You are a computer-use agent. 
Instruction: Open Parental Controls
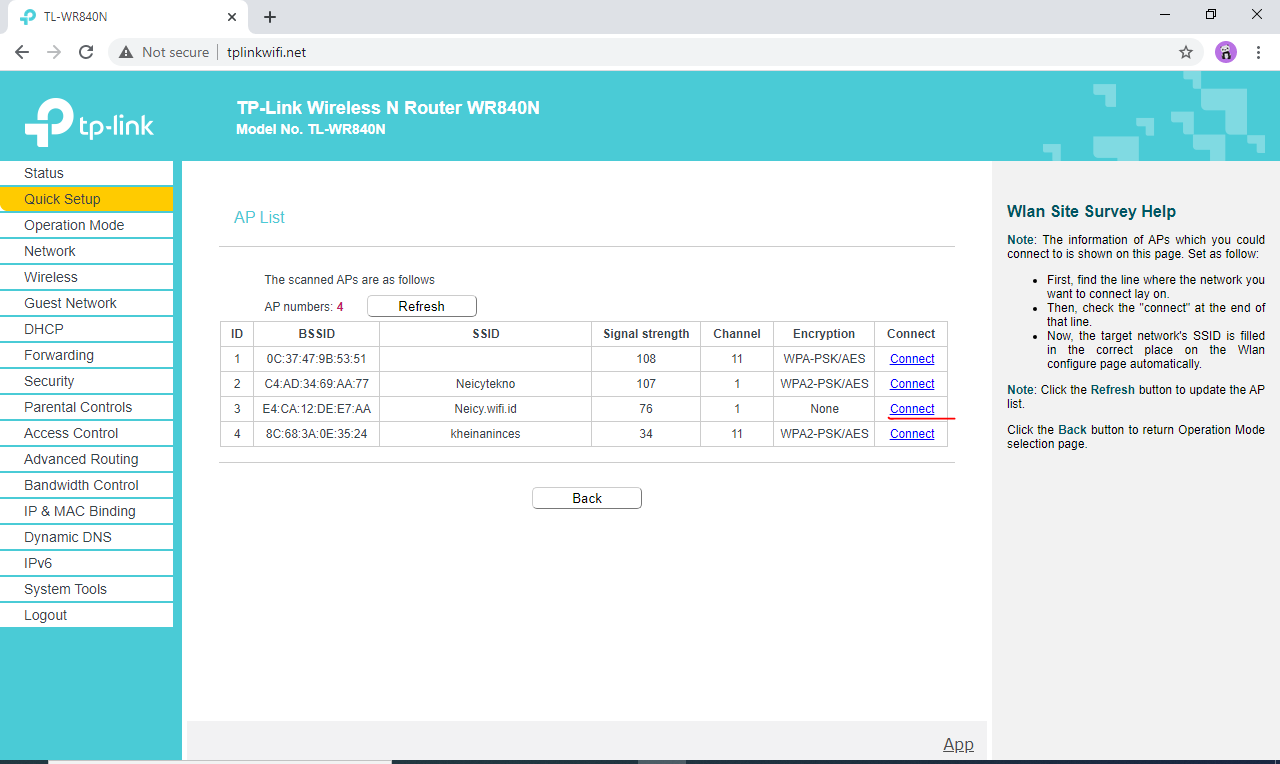pyautogui.click(x=86, y=407)
